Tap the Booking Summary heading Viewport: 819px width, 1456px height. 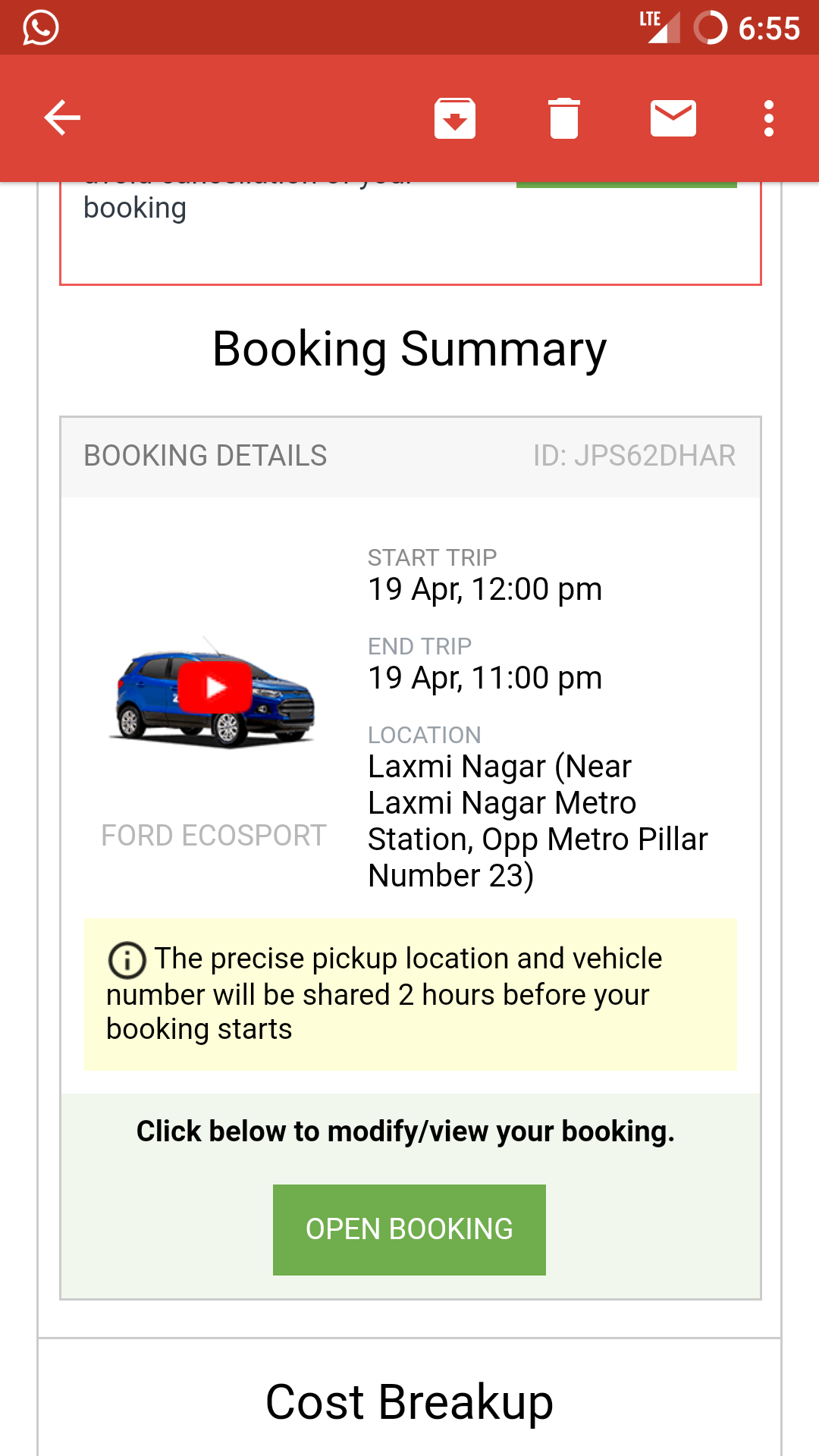[409, 349]
